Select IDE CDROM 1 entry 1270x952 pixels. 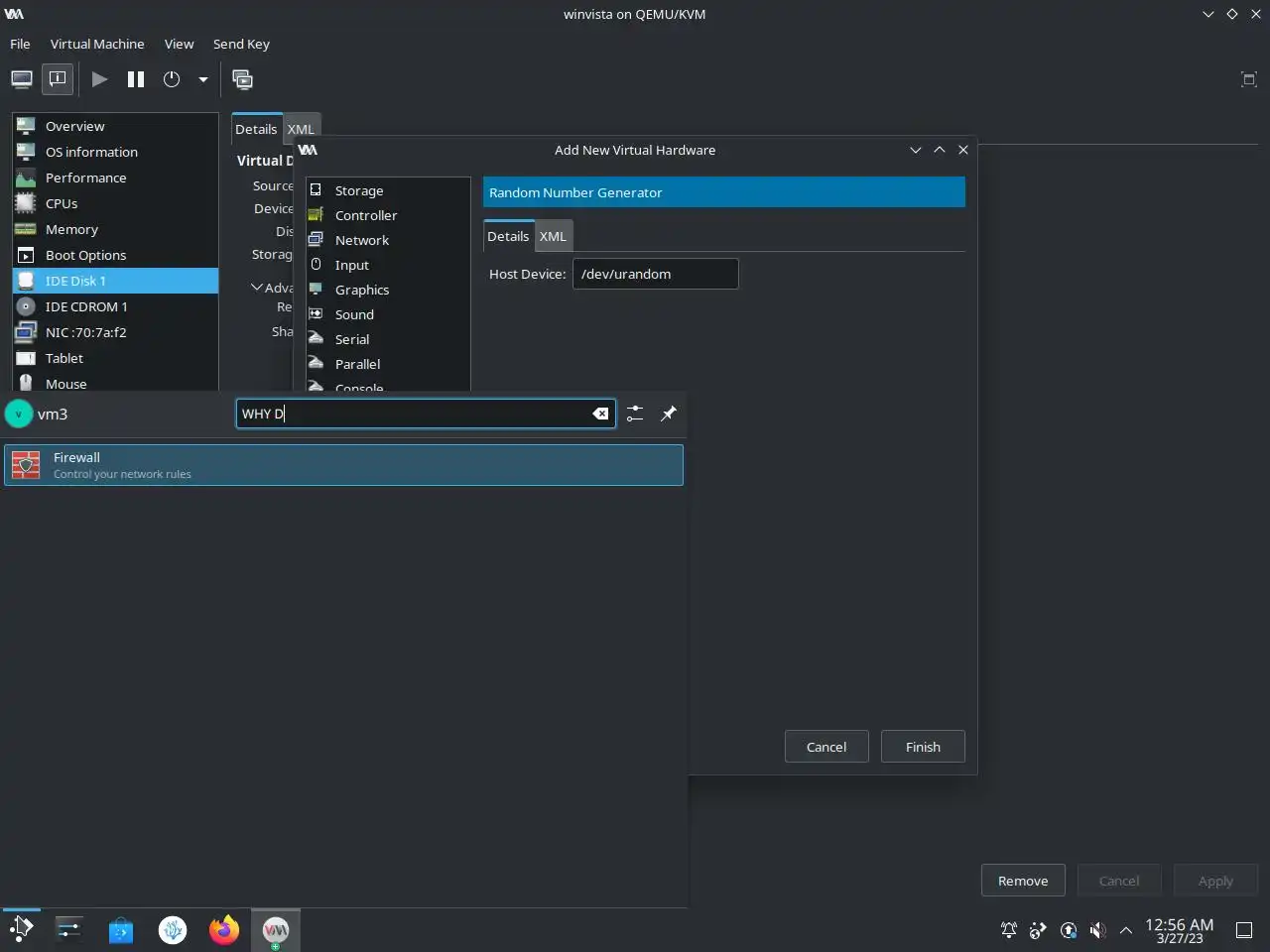point(115,306)
